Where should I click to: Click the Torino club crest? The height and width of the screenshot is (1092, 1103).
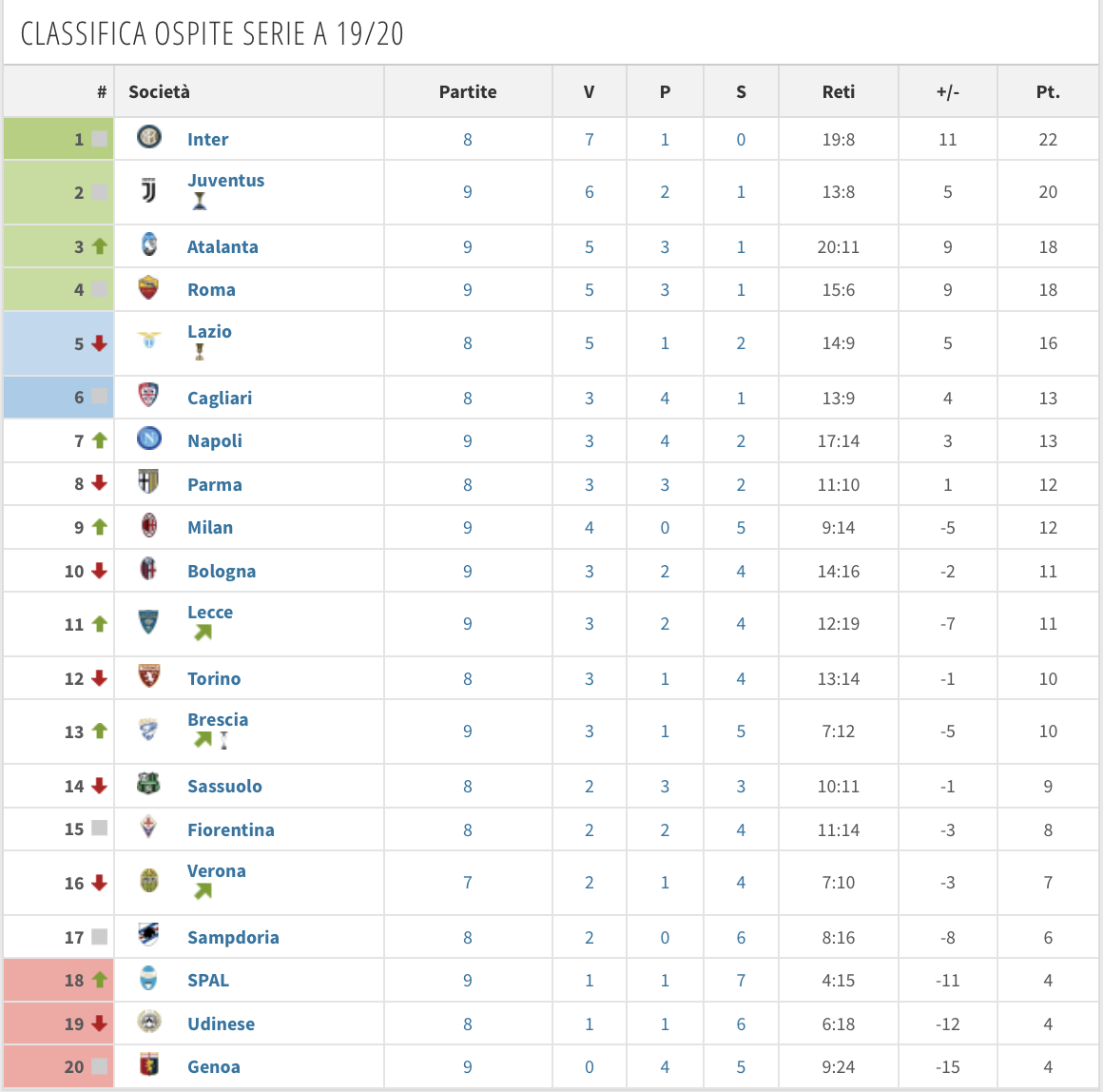point(149,677)
